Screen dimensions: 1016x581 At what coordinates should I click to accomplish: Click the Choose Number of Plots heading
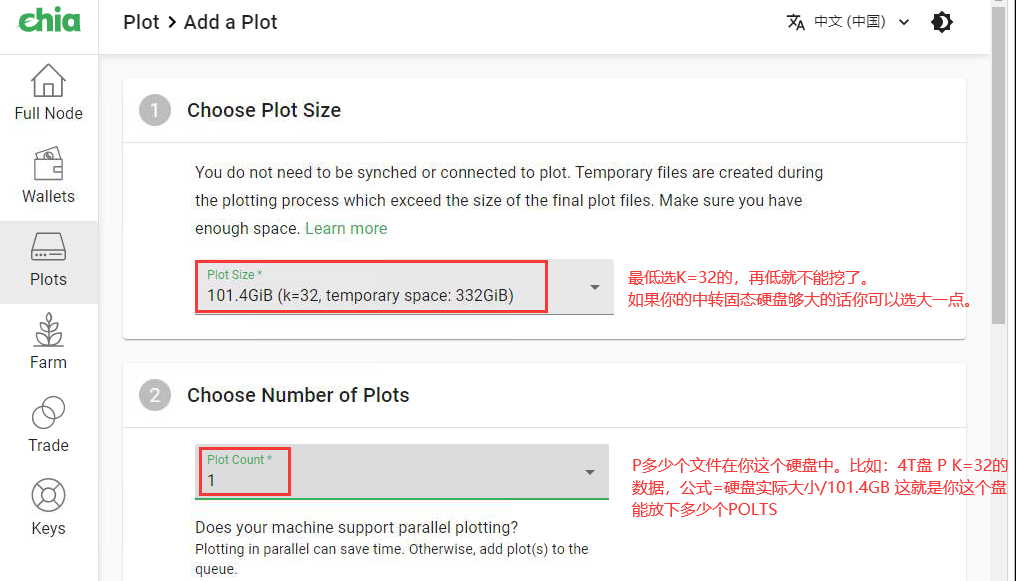pyautogui.click(x=298, y=395)
